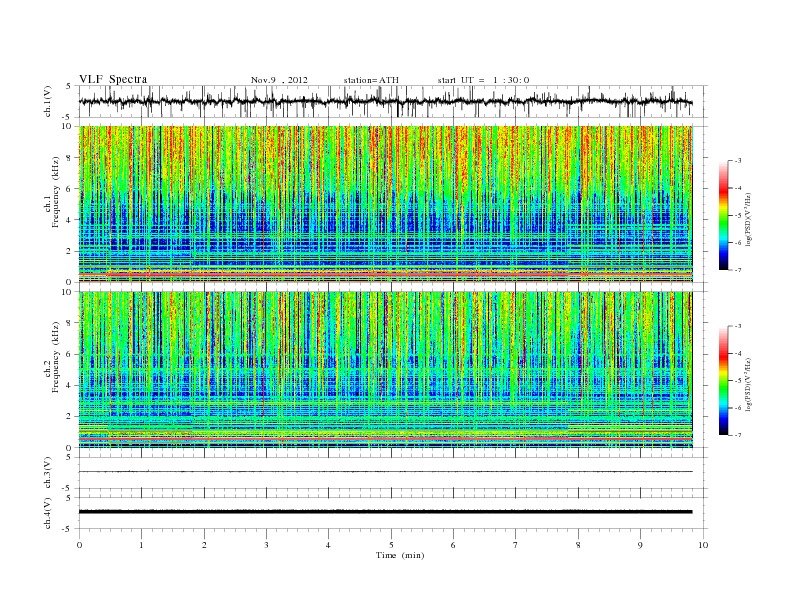This screenshot has height=612, width=792.
Task: Click the "ch.3(V)" axis label
Action: coord(48,473)
